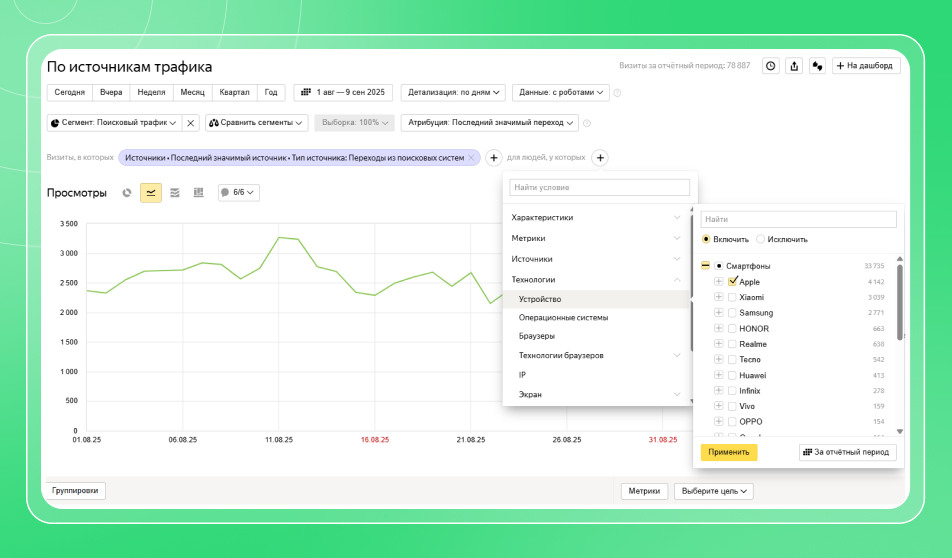Check the Realme checkbox
This screenshot has height=558, width=952.
coord(732,344)
